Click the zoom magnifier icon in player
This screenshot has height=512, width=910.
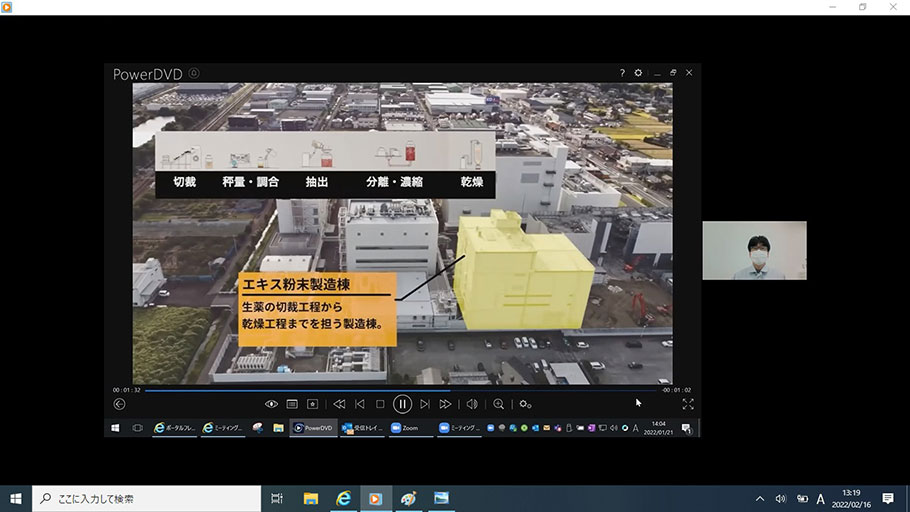click(498, 404)
